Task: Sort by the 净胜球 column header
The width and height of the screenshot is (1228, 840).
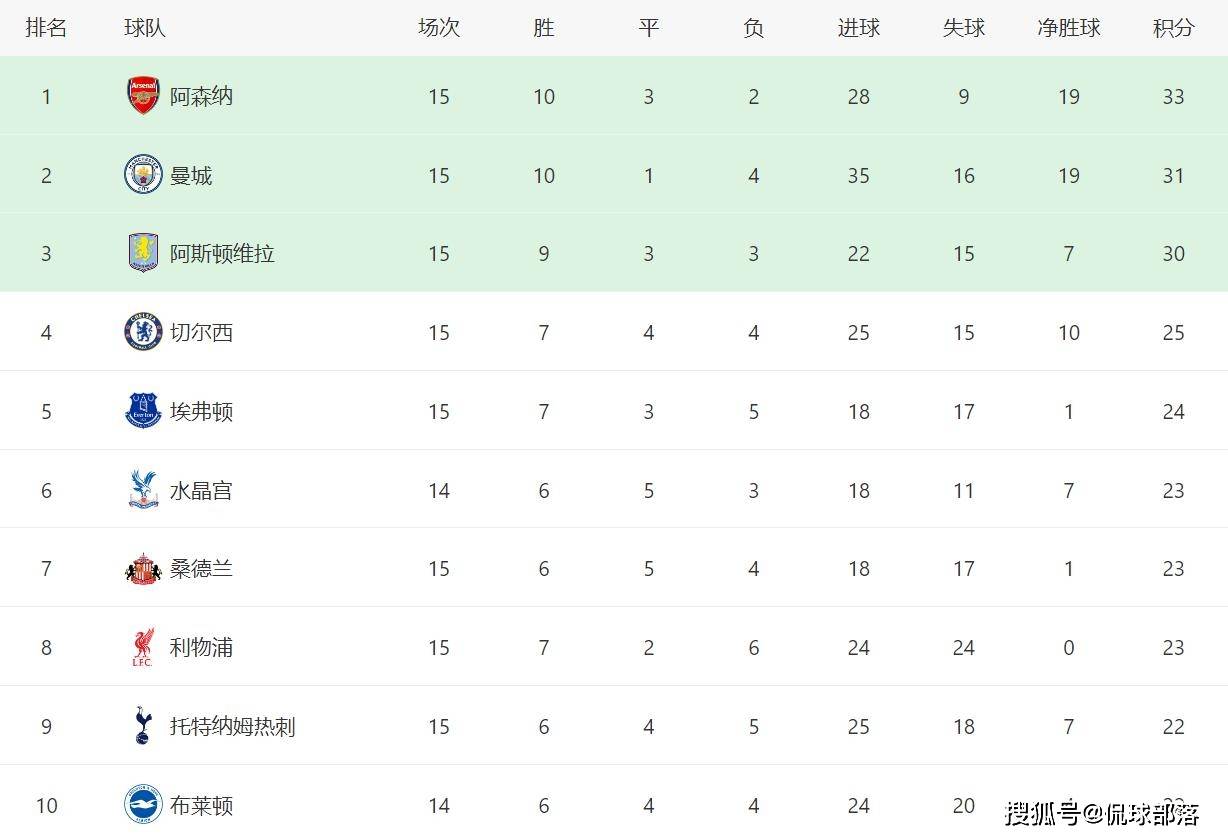Action: (1068, 28)
